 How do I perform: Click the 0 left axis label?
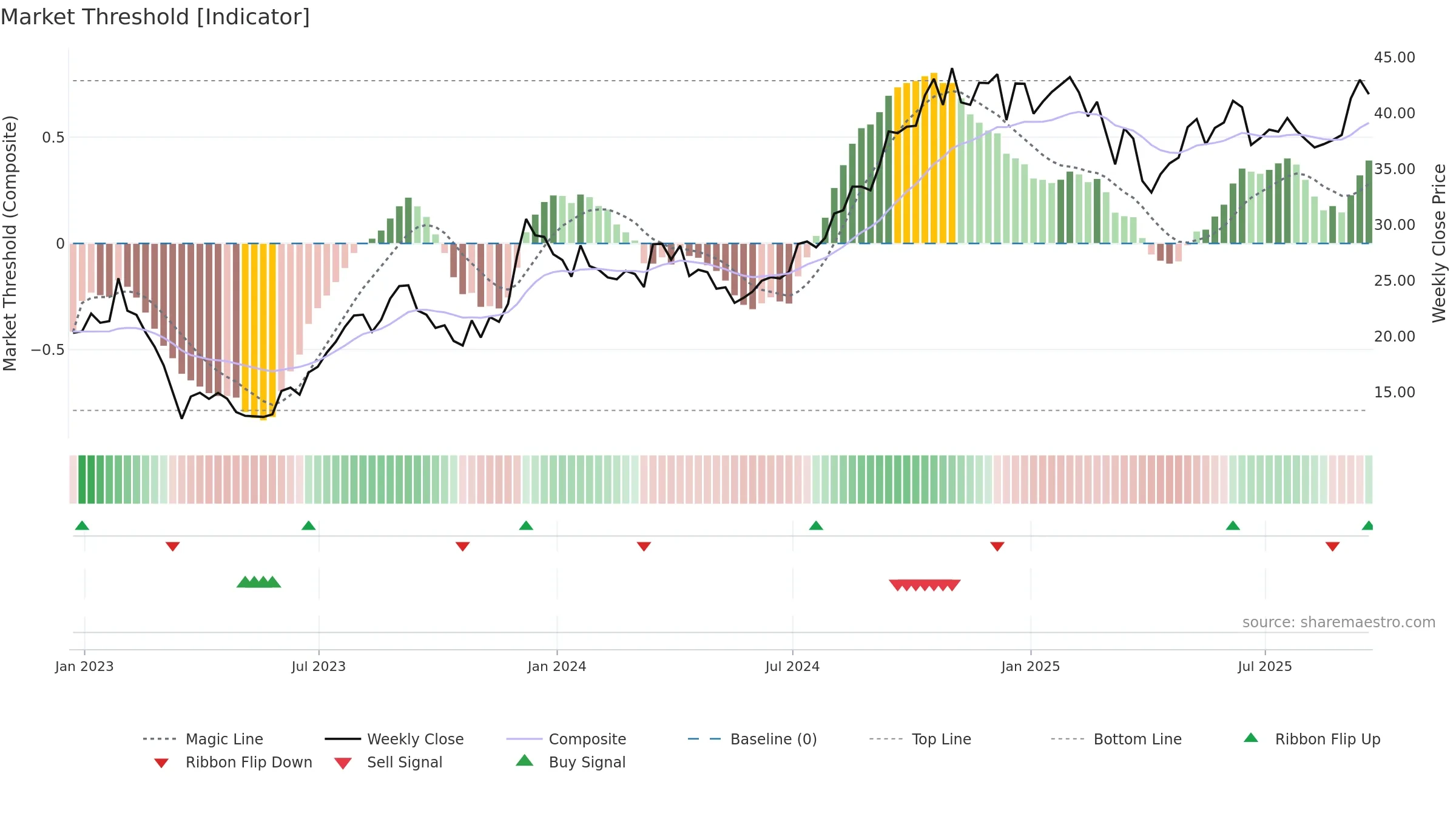pos(60,244)
